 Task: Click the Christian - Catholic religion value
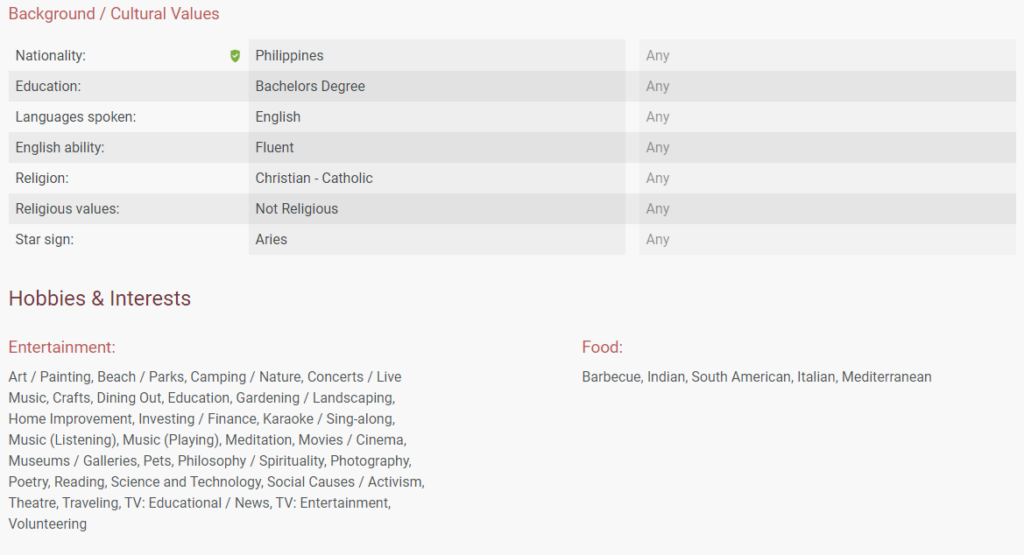pos(314,178)
